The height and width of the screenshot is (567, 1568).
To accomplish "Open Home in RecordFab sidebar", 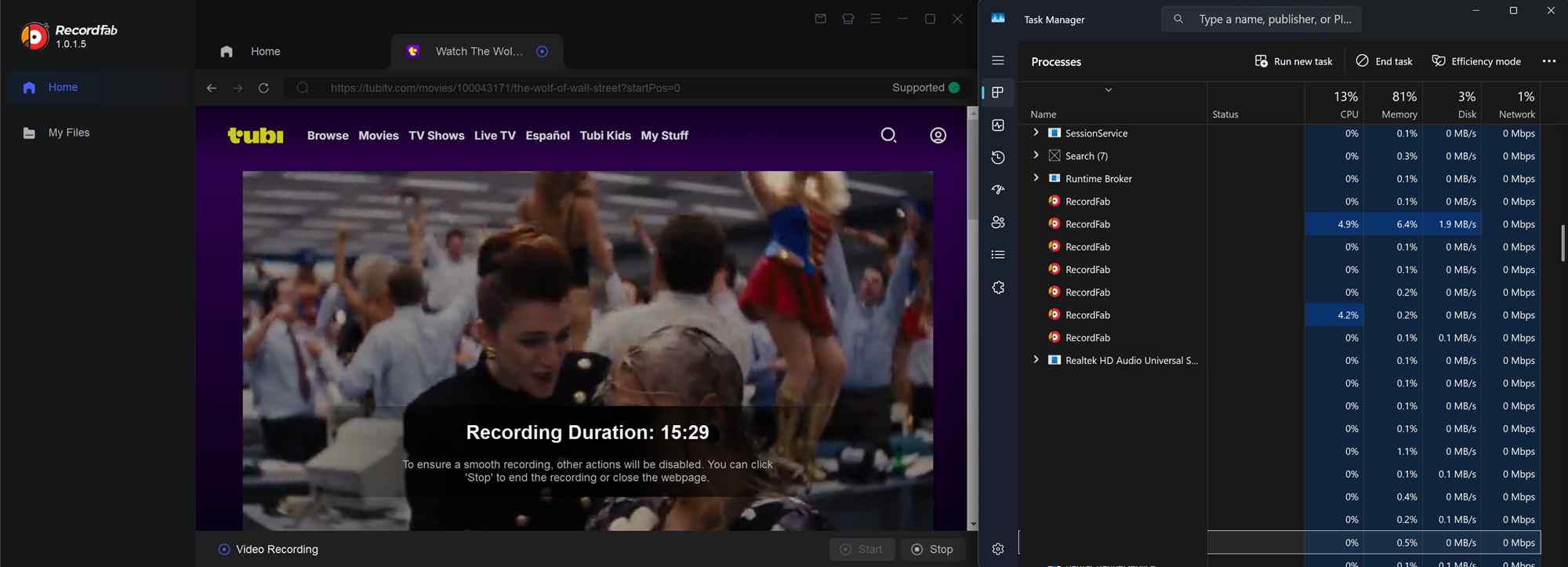I will [x=98, y=87].
